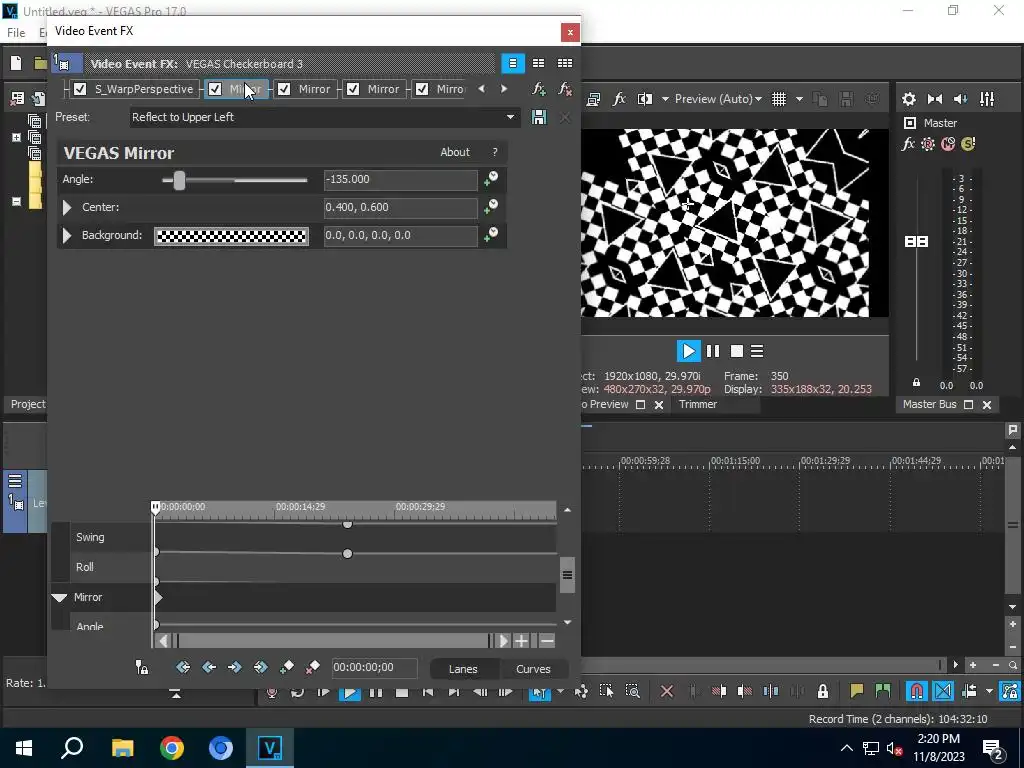Disable the first Mirror effect checkbox

(x=215, y=89)
